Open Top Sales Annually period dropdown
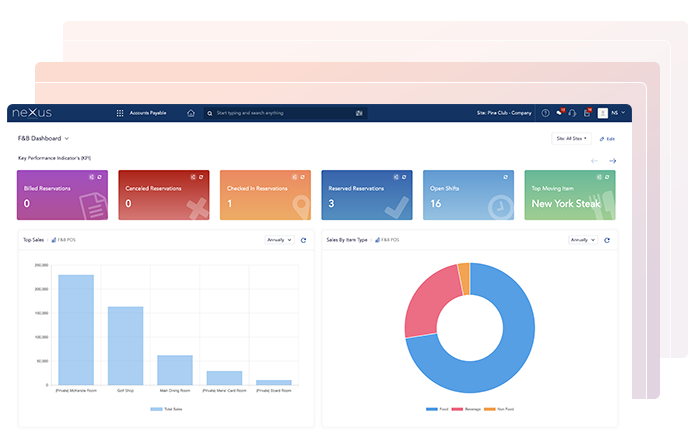698x438 pixels. pos(280,240)
